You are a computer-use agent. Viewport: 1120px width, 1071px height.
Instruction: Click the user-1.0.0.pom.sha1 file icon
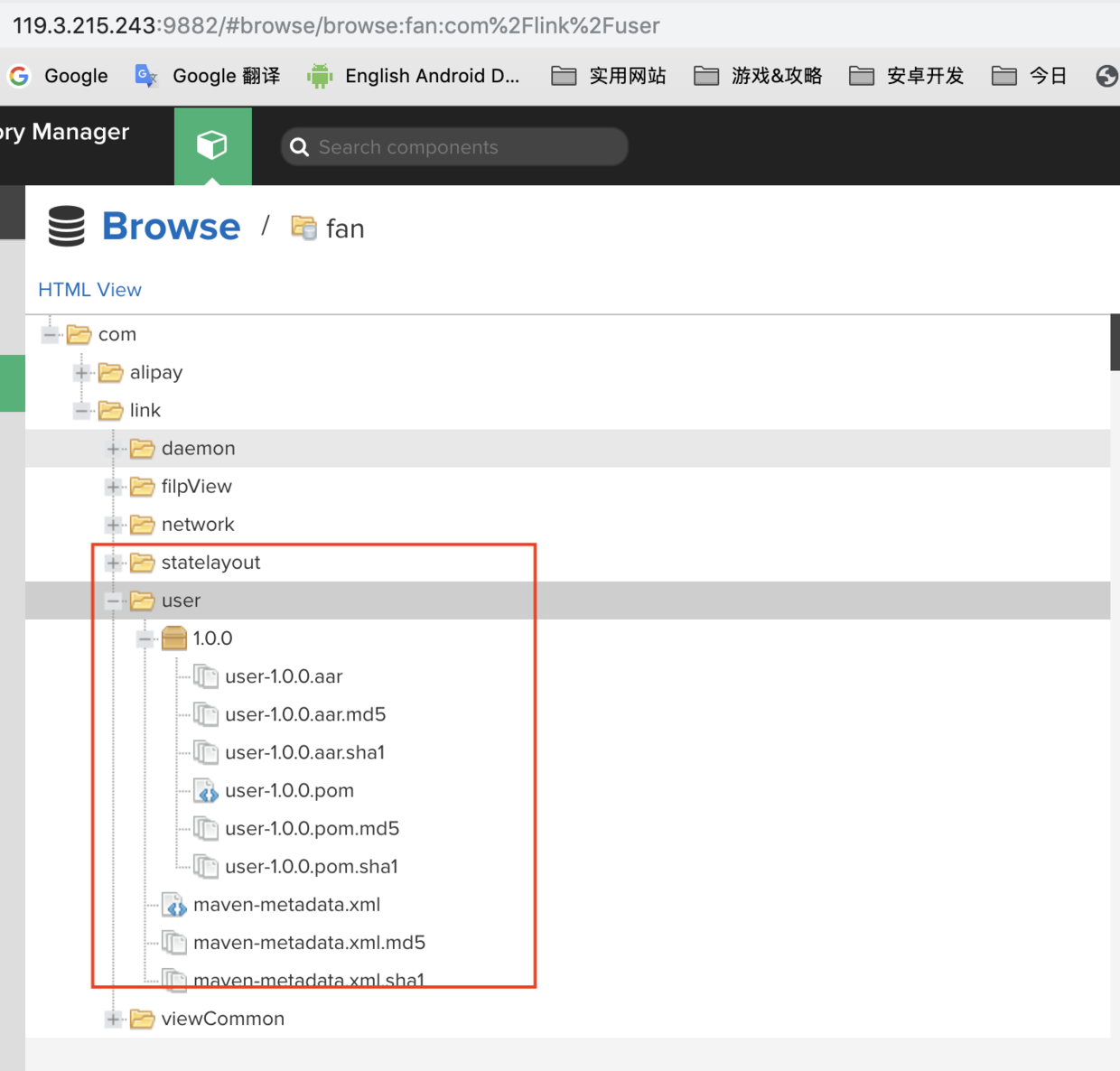(206, 866)
